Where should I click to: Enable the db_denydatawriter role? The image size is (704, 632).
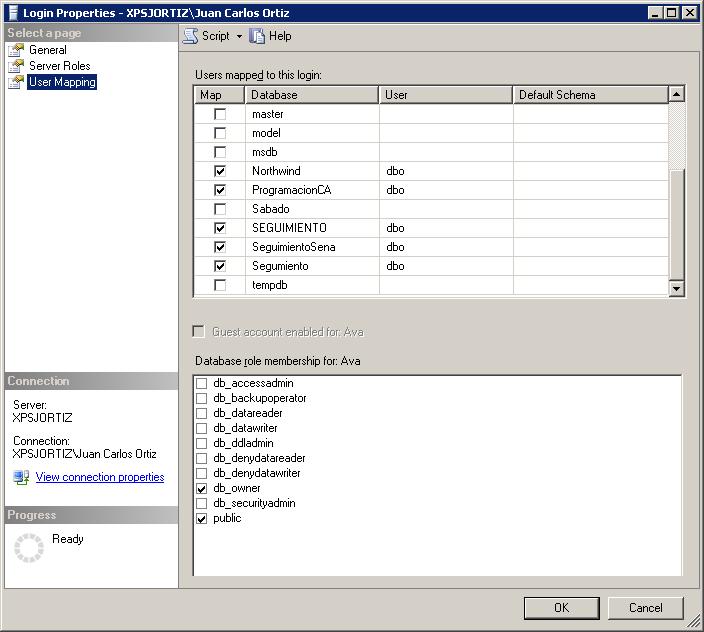[x=202, y=474]
